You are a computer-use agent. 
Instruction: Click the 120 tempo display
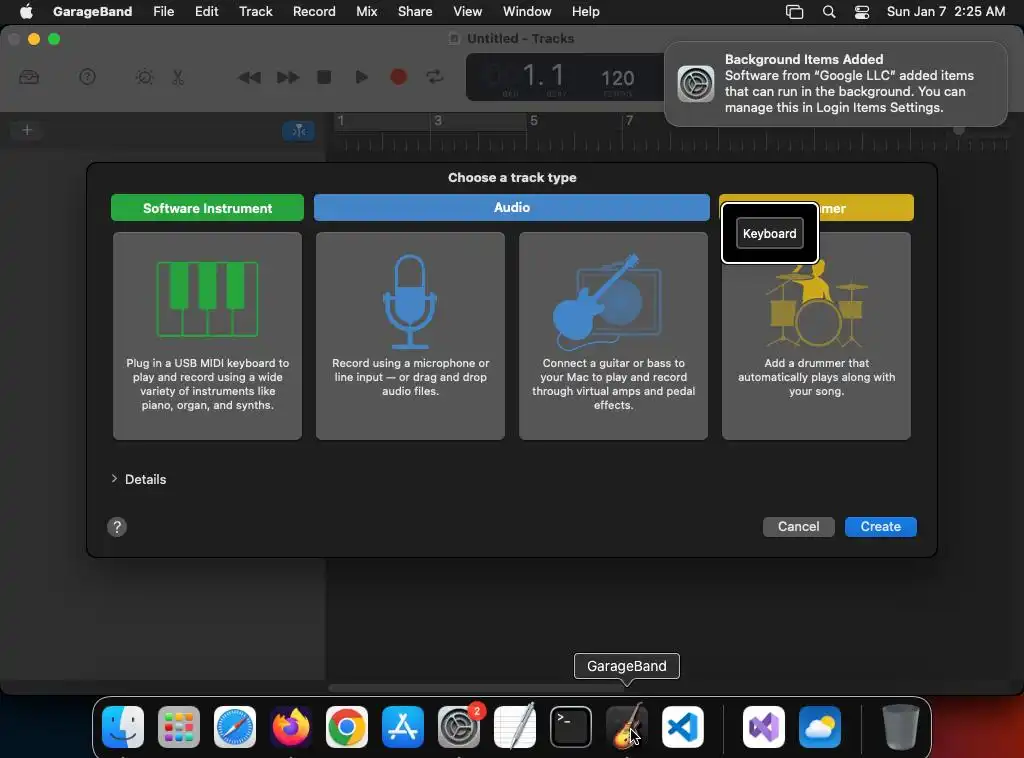click(x=617, y=79)
